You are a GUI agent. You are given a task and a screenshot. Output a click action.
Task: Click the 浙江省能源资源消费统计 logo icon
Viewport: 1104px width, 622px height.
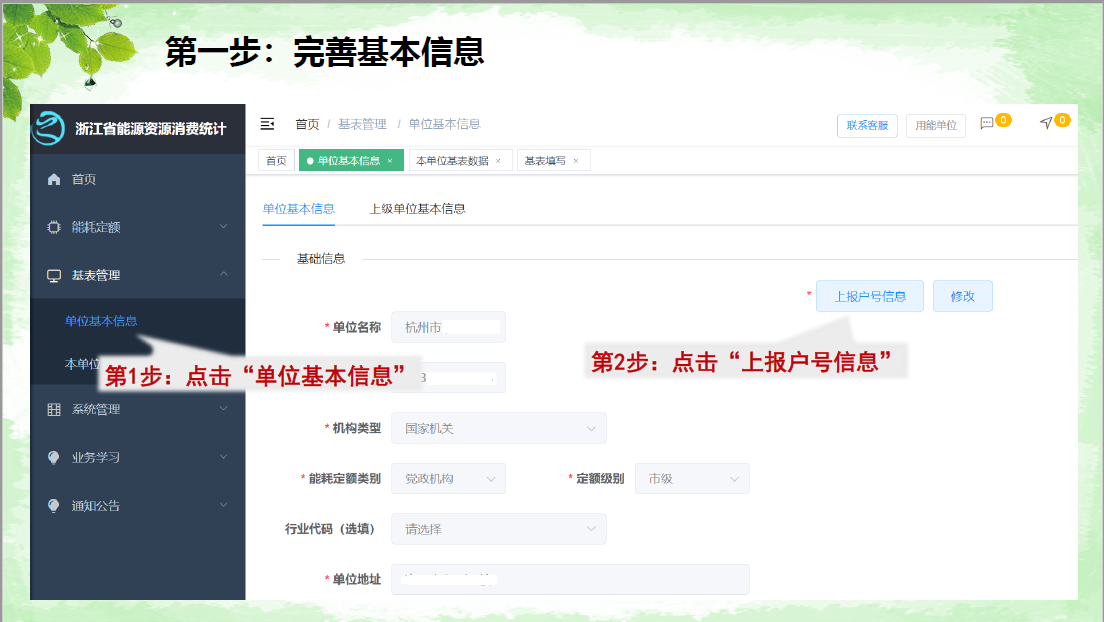coord(49,128)
